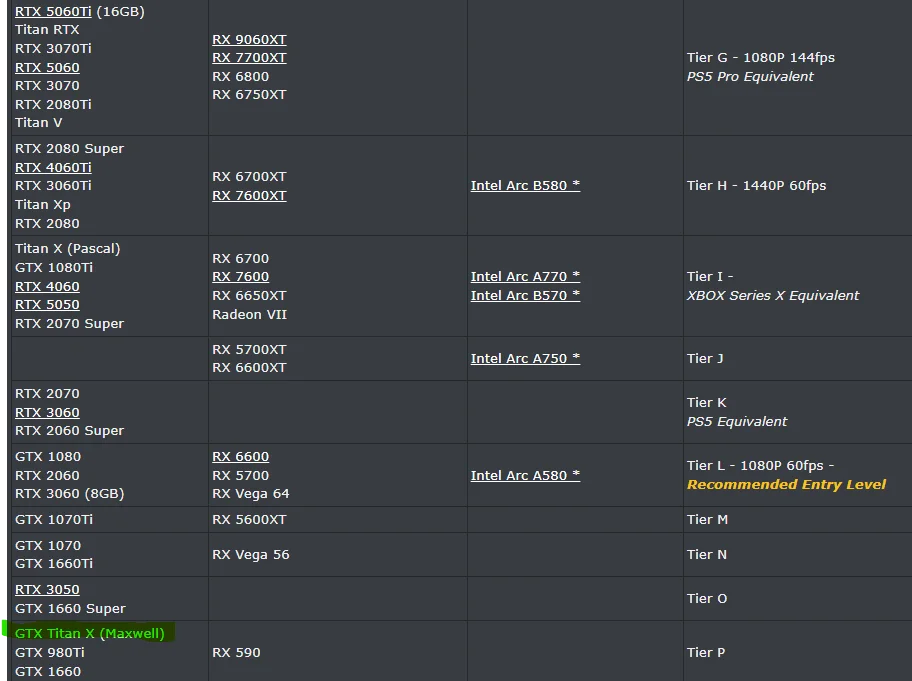912x681 pixels.
Task: Click the XBOX Series X Equivalent text
Action: coord(772,295)
